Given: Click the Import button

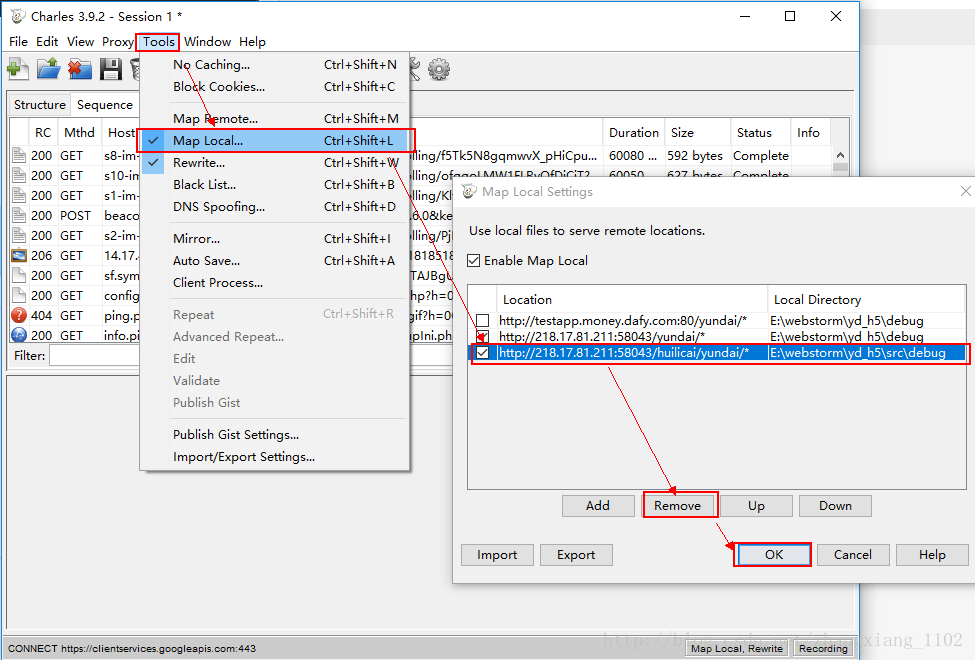Looking at the screenshot, I should 497,555.
